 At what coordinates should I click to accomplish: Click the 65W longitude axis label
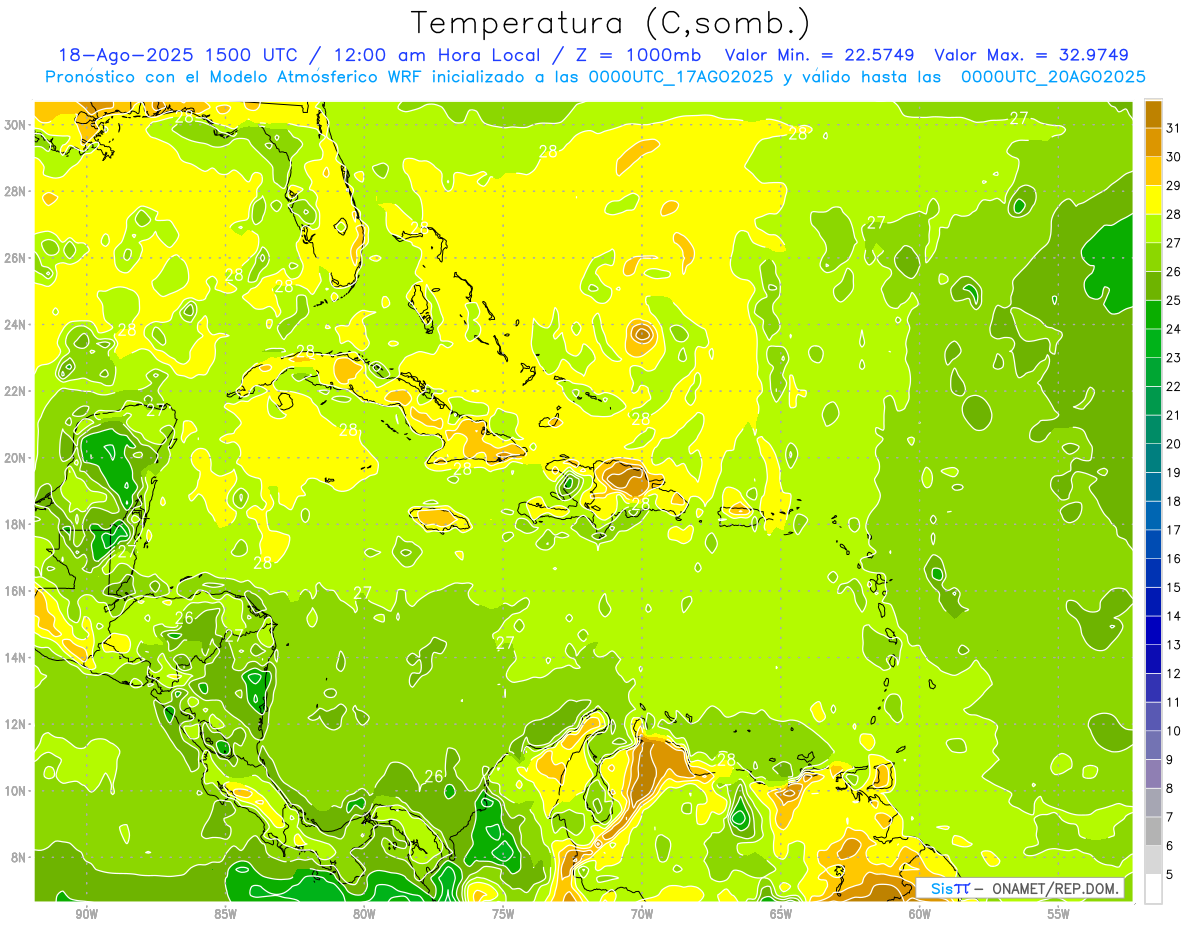click(x=781, y=914)
